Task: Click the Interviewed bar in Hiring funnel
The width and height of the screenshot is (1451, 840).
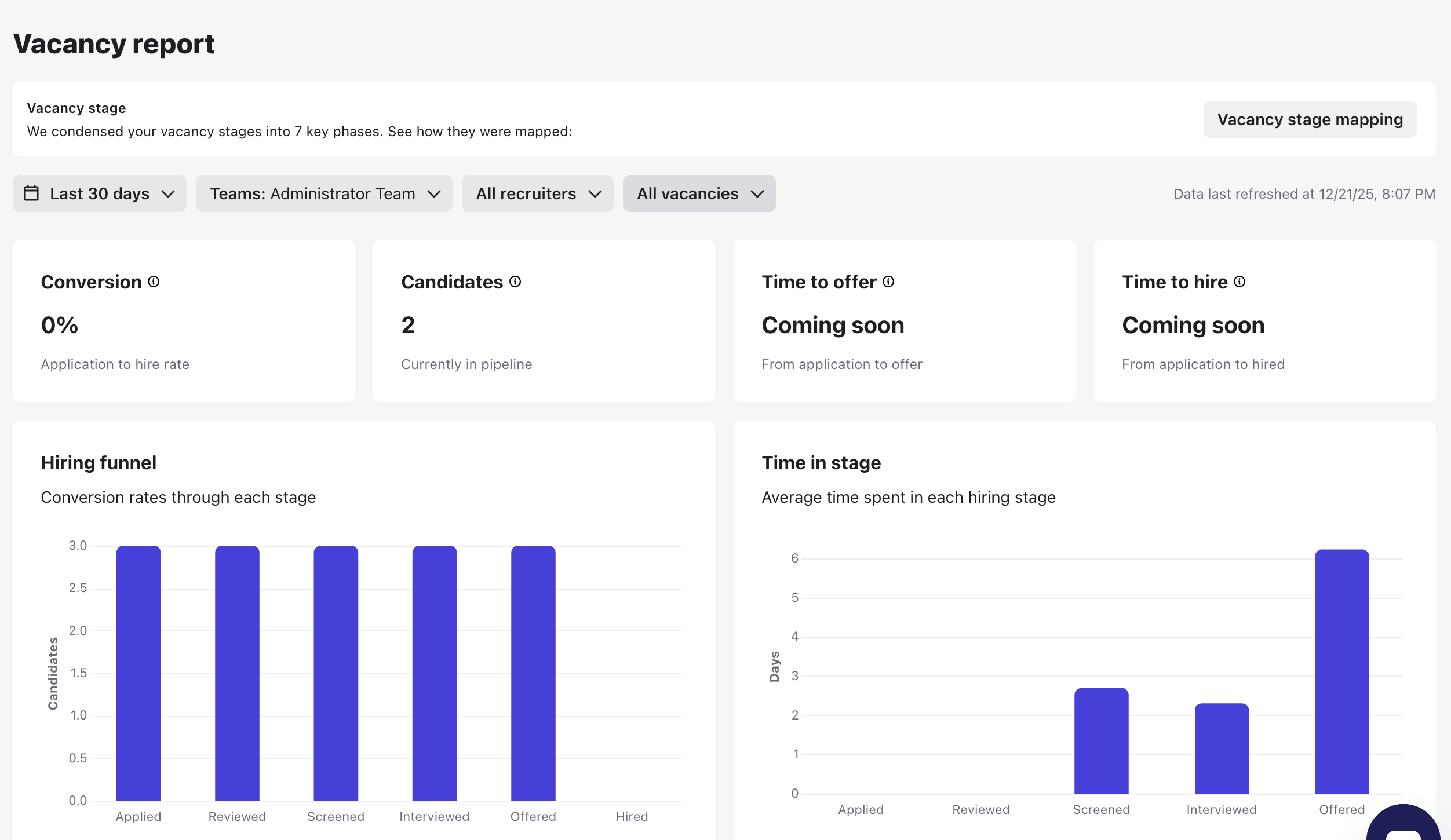Action: [x=435, y=672]
